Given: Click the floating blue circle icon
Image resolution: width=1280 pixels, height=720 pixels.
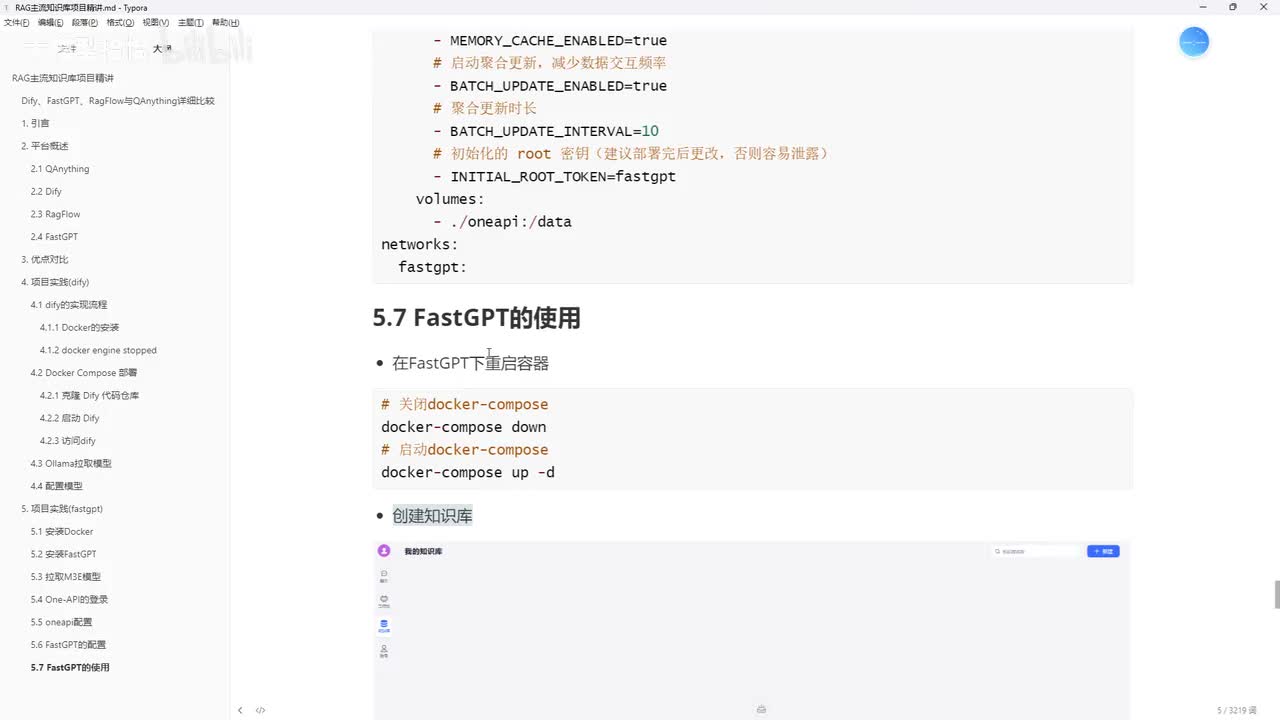Looking at the screenshot, I should click(x=1194, y=42).
